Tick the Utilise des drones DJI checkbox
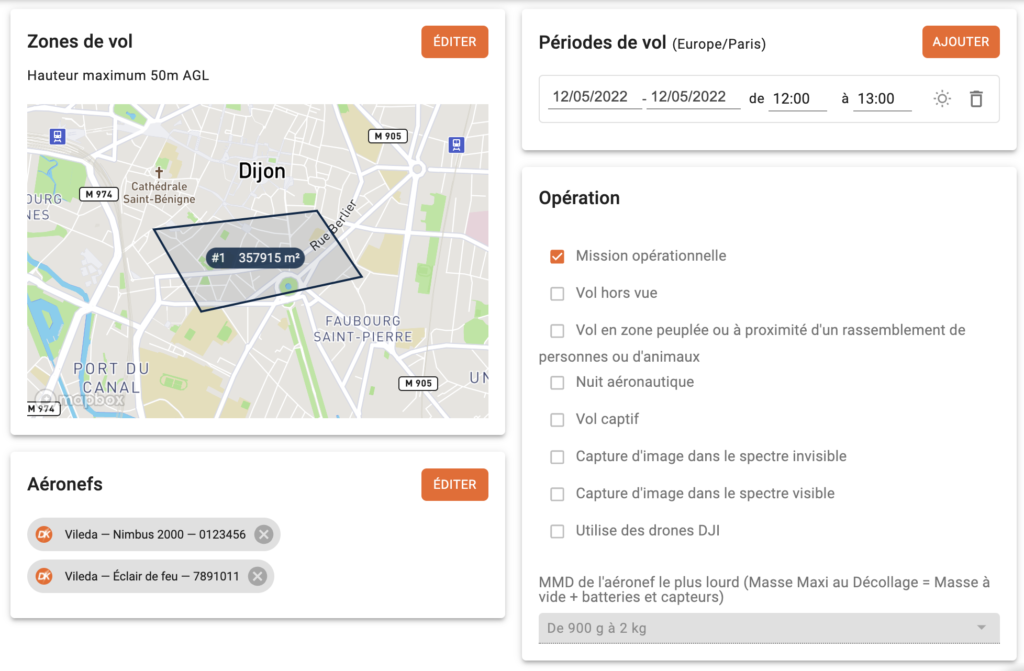This screenshot has width=1024, height=671. pyautogui.click(x=558, y=531)
